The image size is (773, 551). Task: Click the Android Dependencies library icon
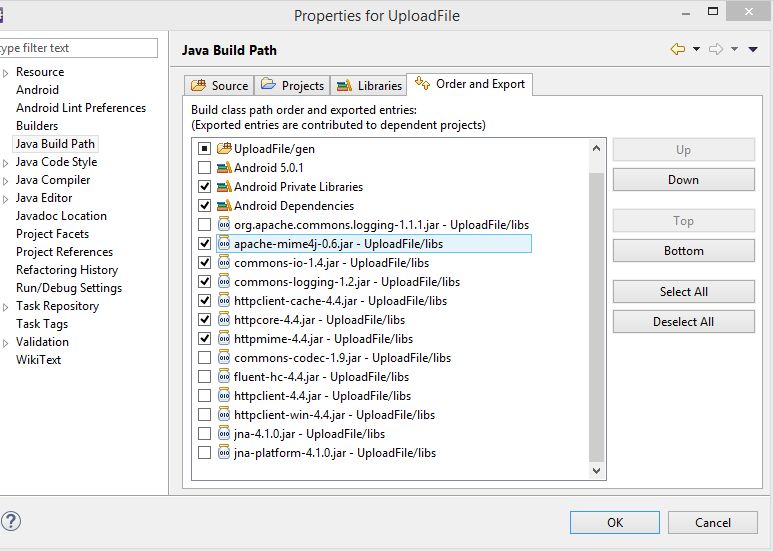[224, 206]
